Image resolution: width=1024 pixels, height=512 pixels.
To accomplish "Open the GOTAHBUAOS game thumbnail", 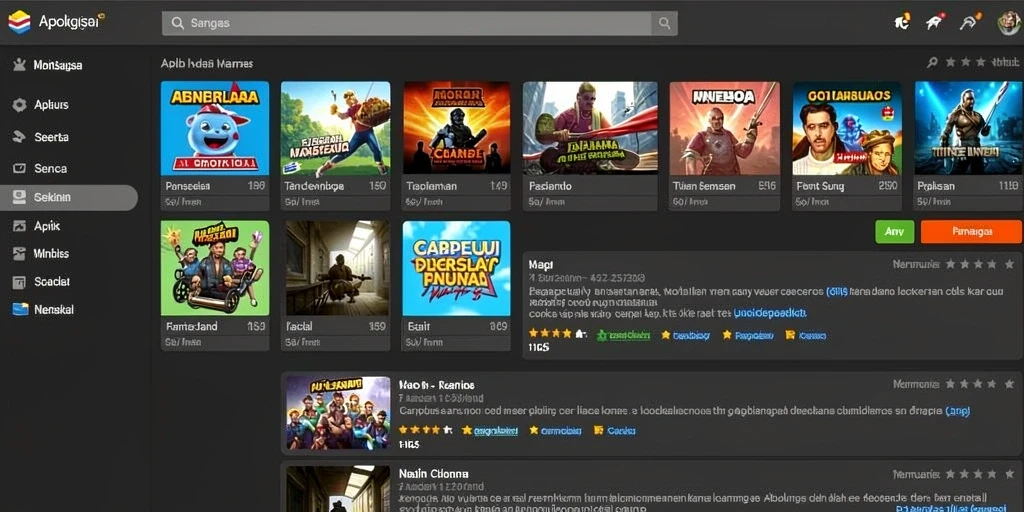I will tap(847, 129).
